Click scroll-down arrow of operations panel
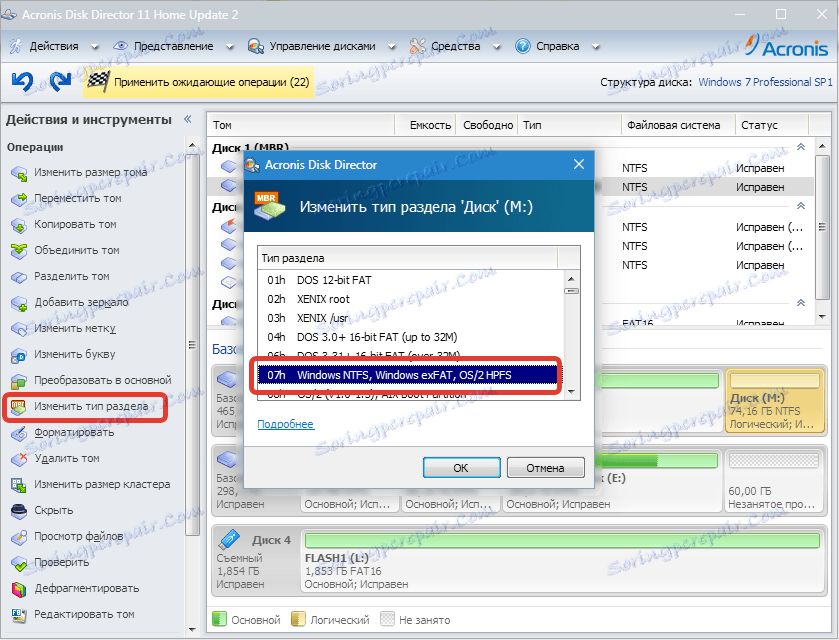 (193, 630)
